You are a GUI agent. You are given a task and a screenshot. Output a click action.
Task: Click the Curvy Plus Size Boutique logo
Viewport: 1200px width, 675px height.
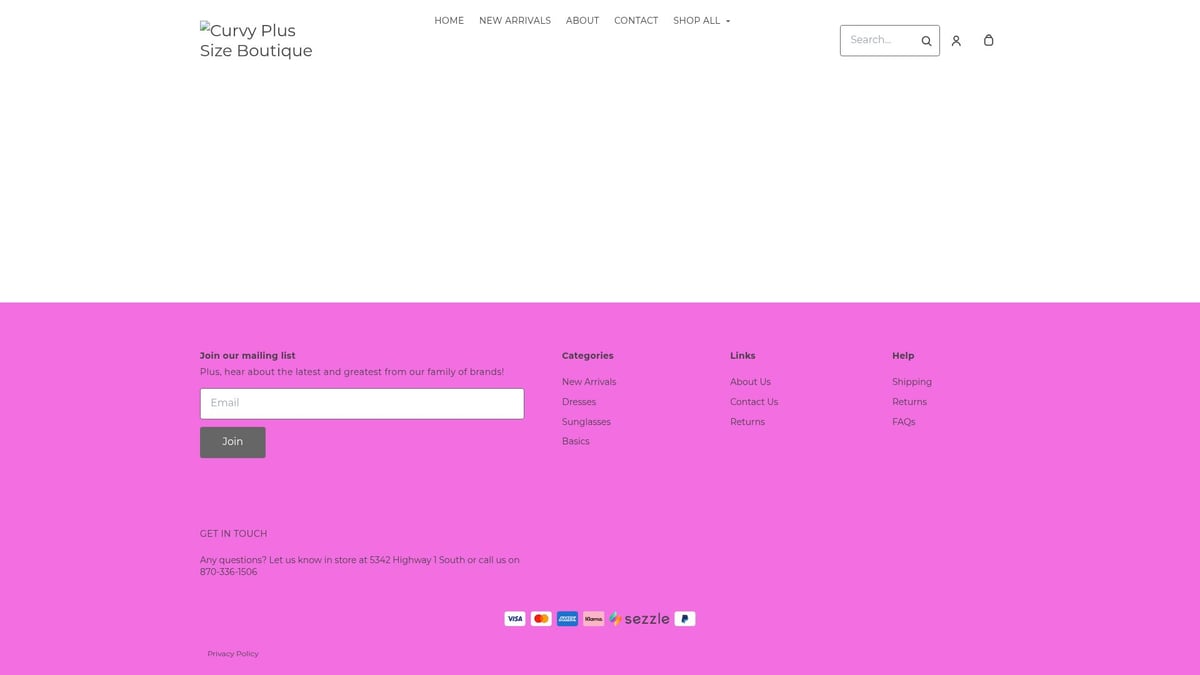coord(256,41)
